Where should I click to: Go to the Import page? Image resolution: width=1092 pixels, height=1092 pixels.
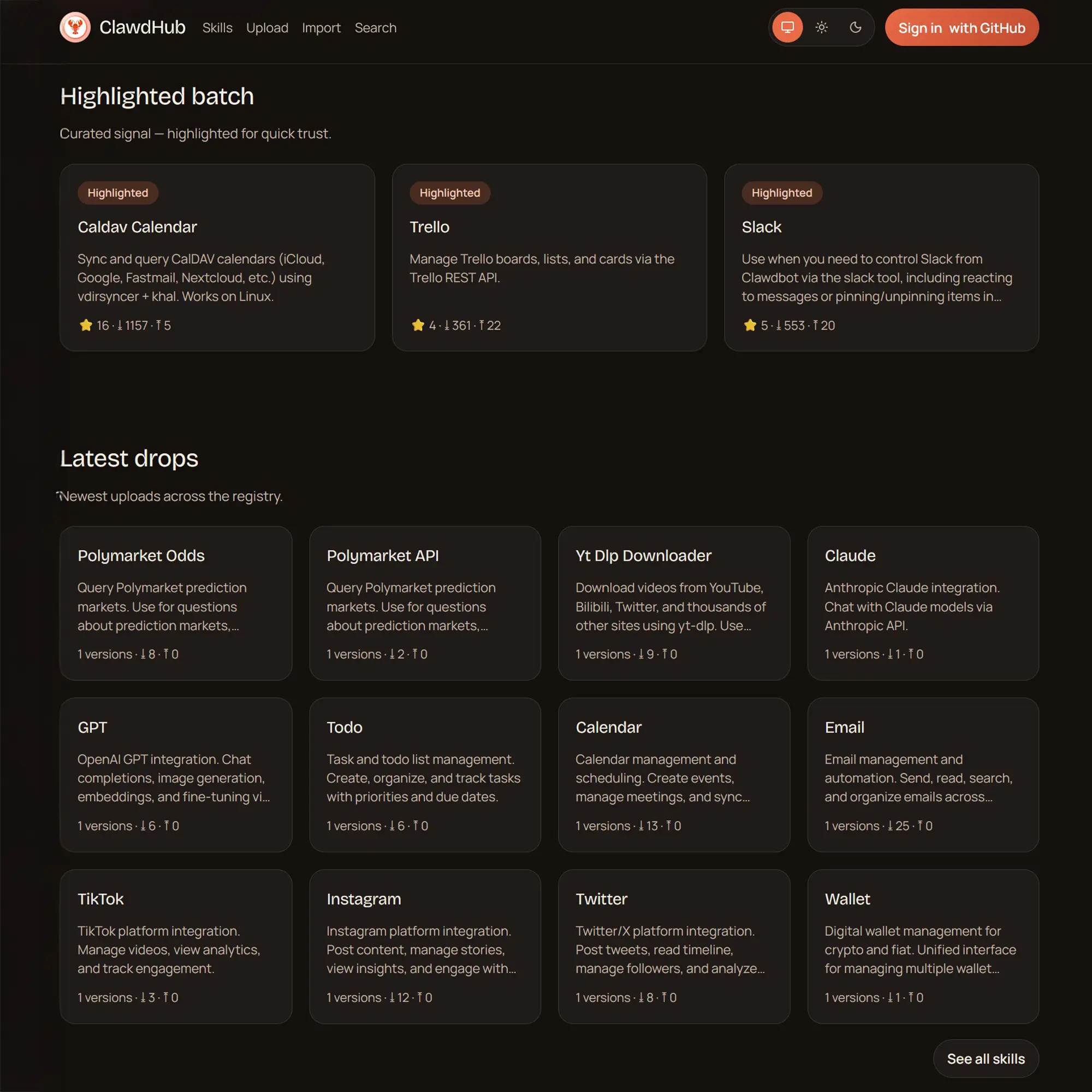[x=321, y=28]
